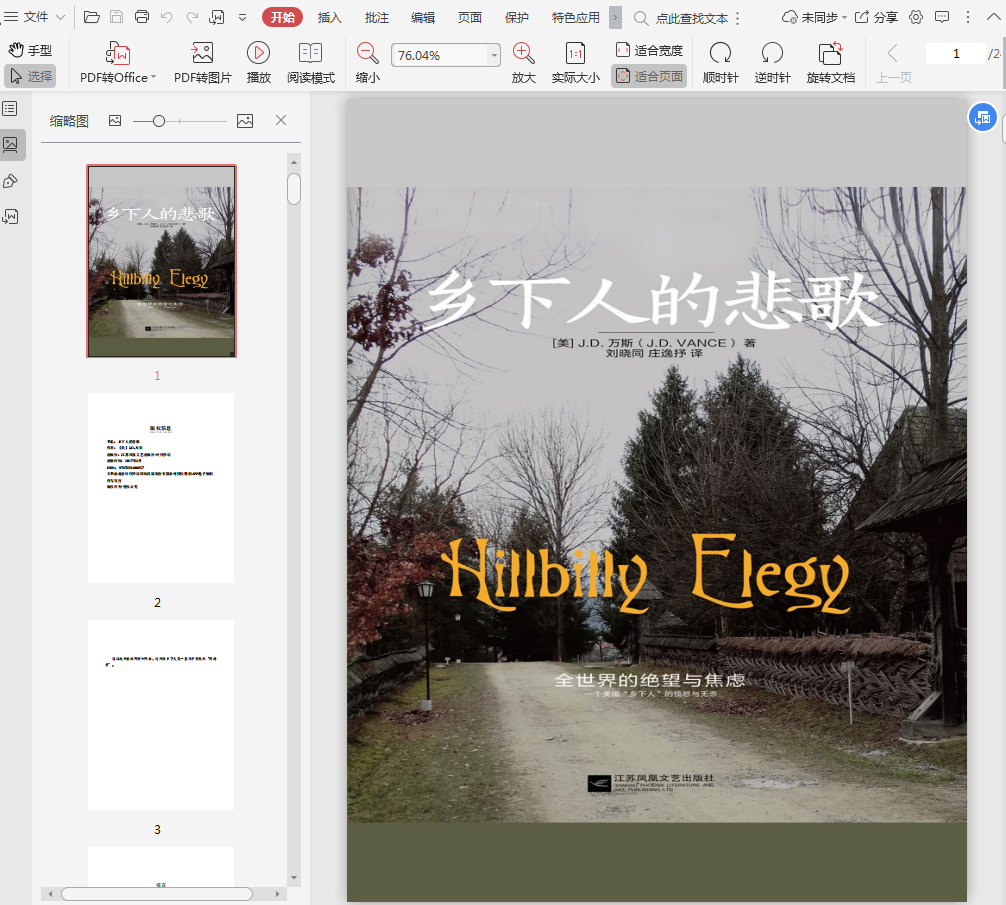The image size is (1006, 905).
Task: Expand the zoom percentage dropdown arrow
Action: tap(494, 55)
